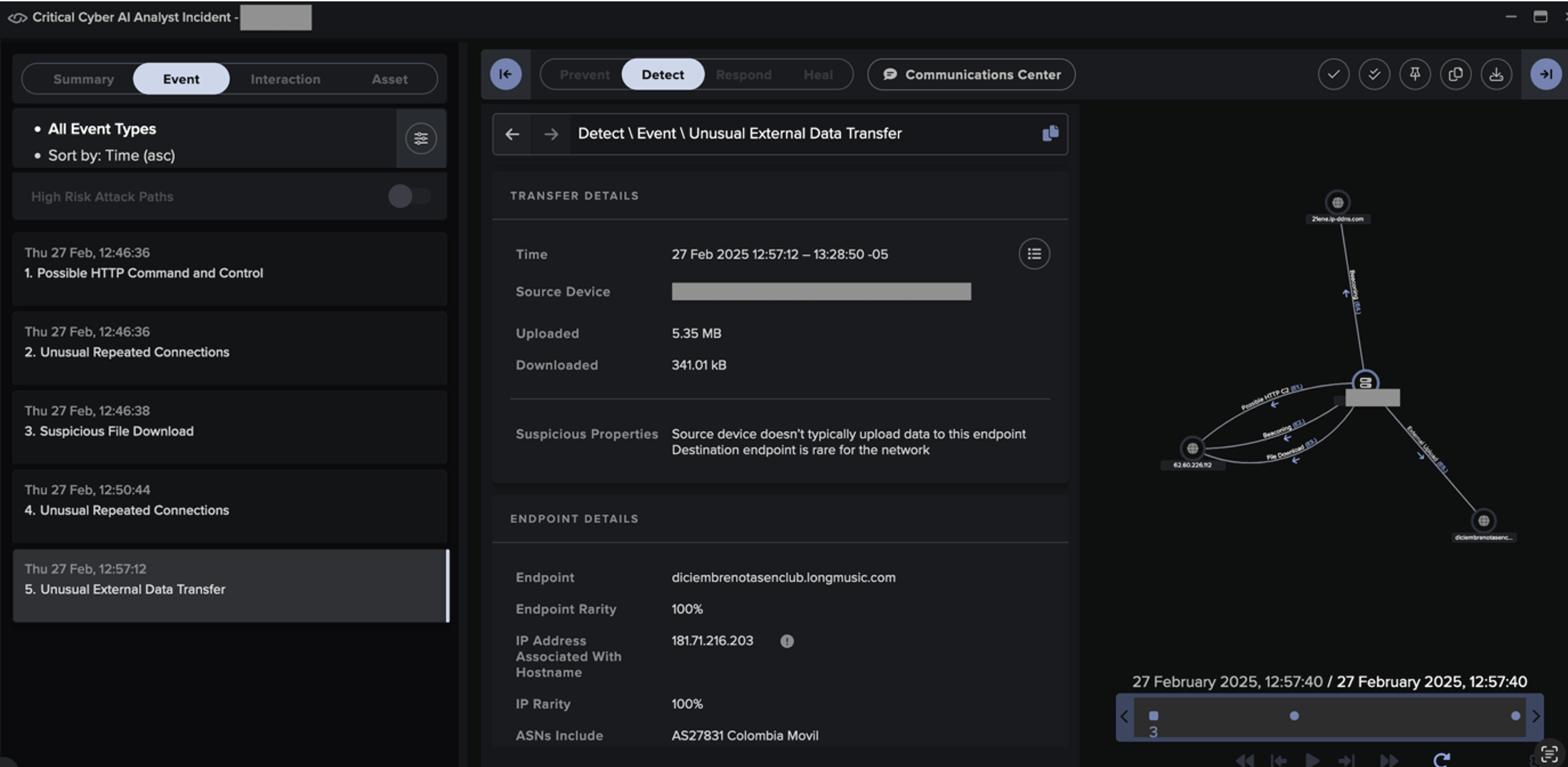Click the play button below the timeline
The height and width of the screenshot is (767, 1568).
coord(1312,759)
